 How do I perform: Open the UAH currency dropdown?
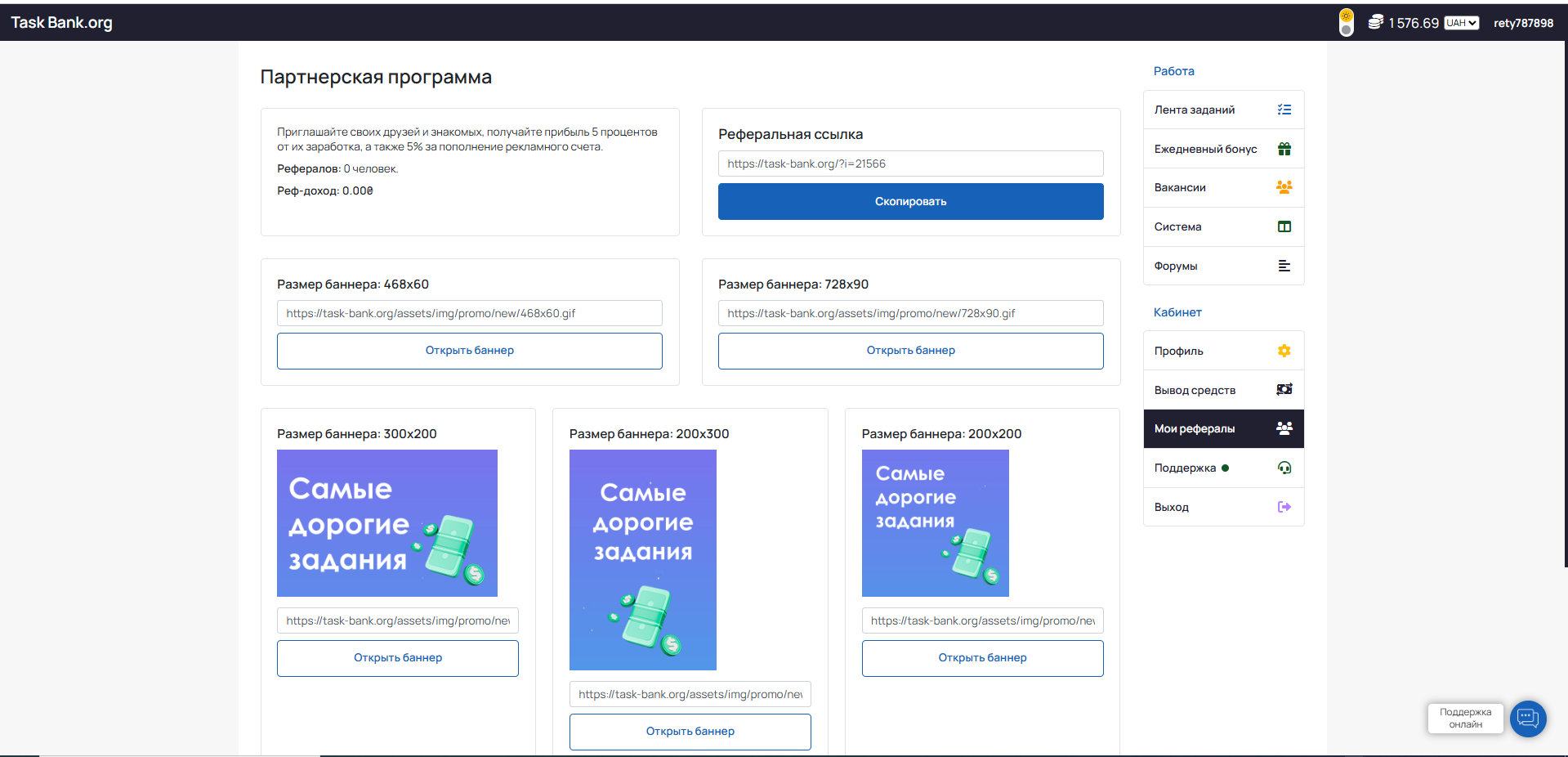[1461, 23]
